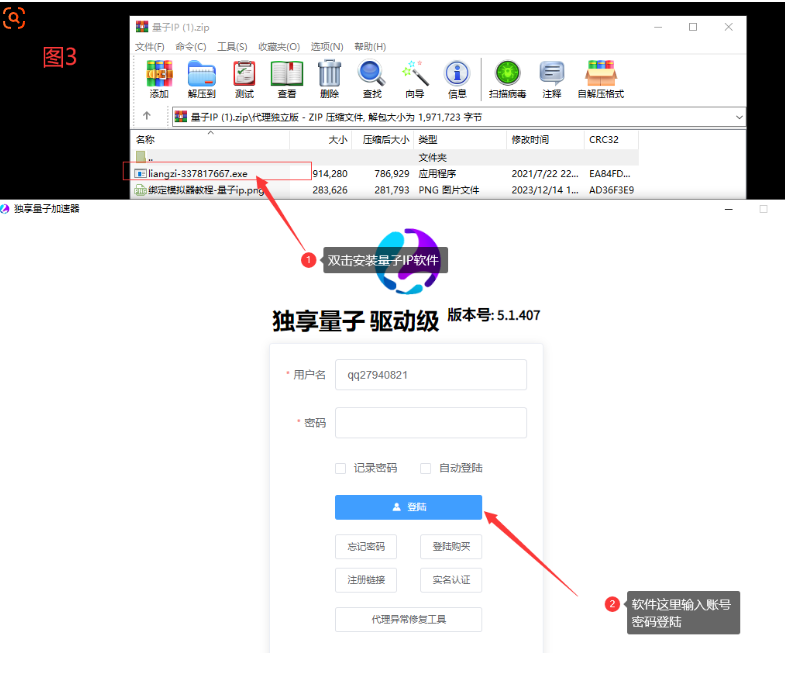Launch the 向导 (Wizard) wand icon

tap(414, 74)
